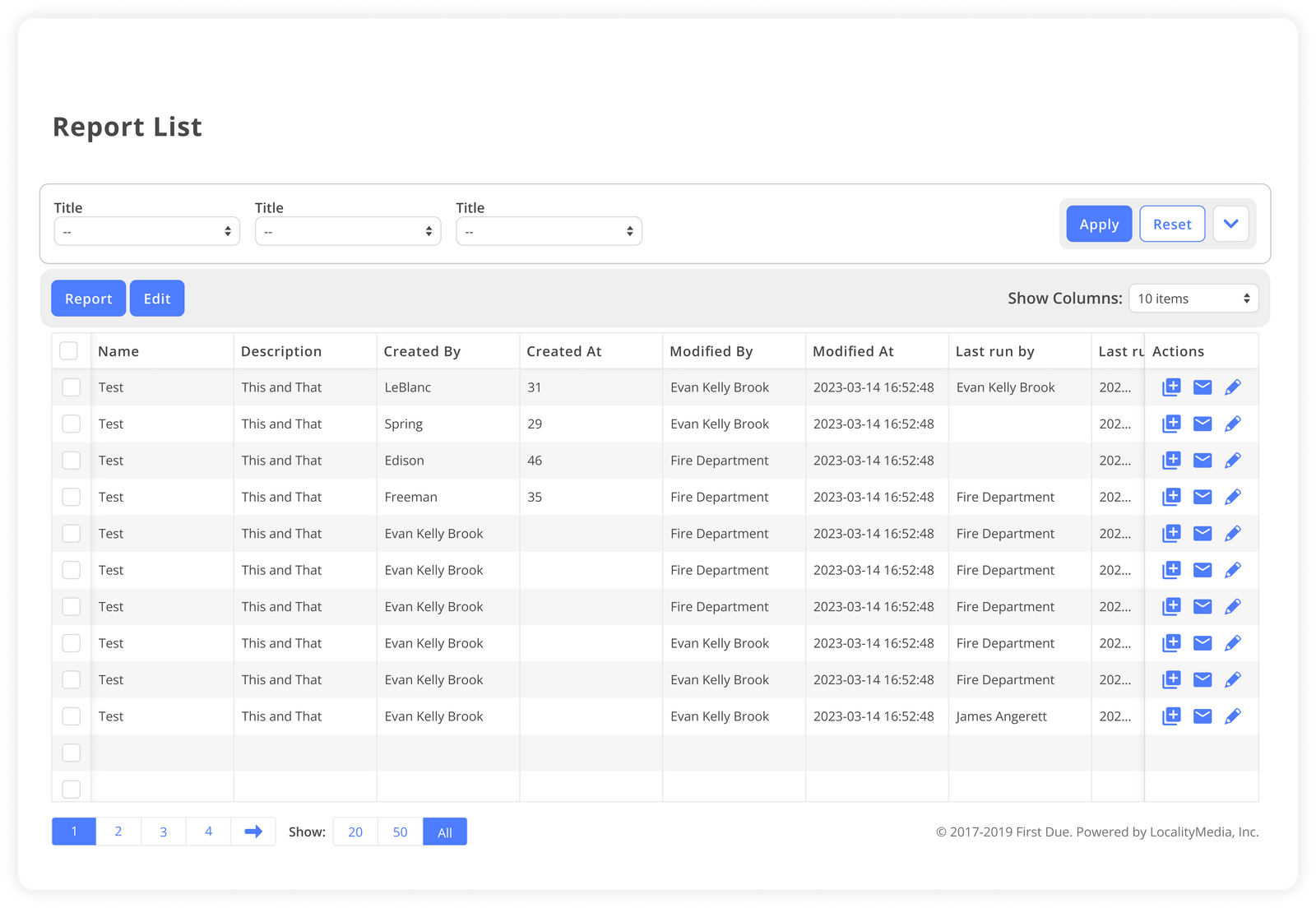Click the duplicate icon in the Freeman row
The width and height of the screenshot is (1316, 908).
point(1171,497)
